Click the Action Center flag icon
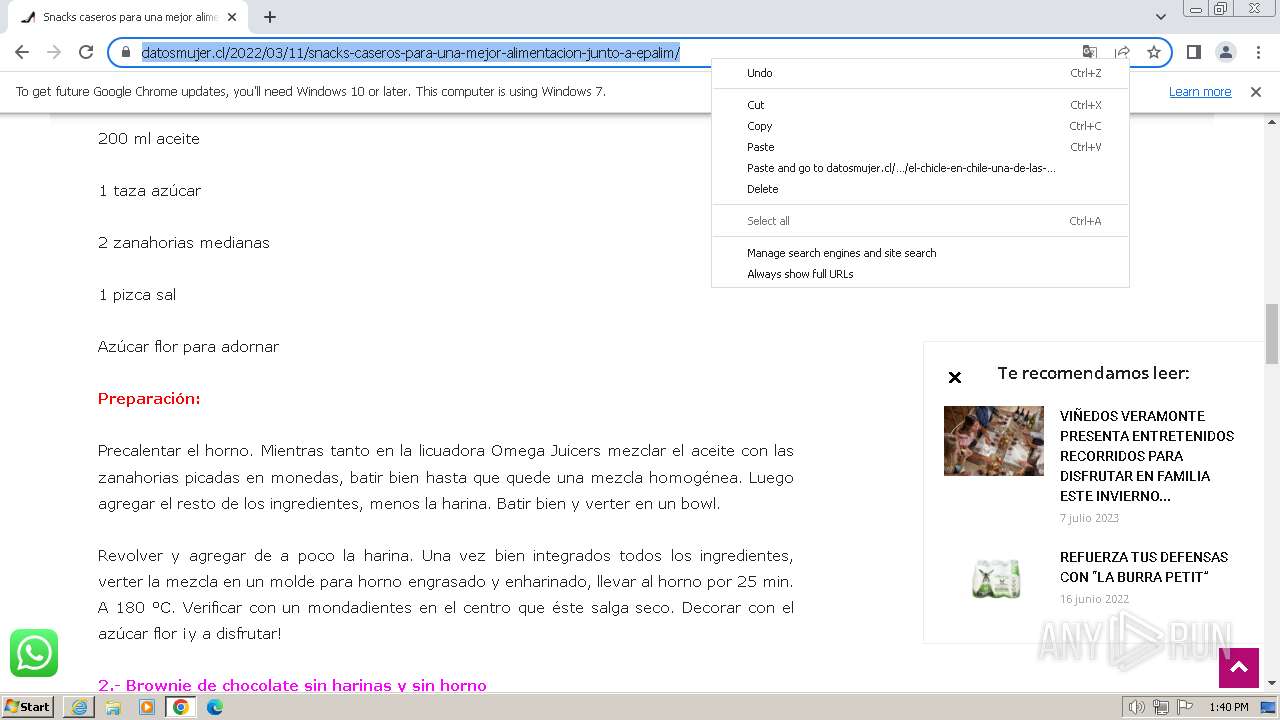The image size is (1280, 720). tap(1183, 707)
